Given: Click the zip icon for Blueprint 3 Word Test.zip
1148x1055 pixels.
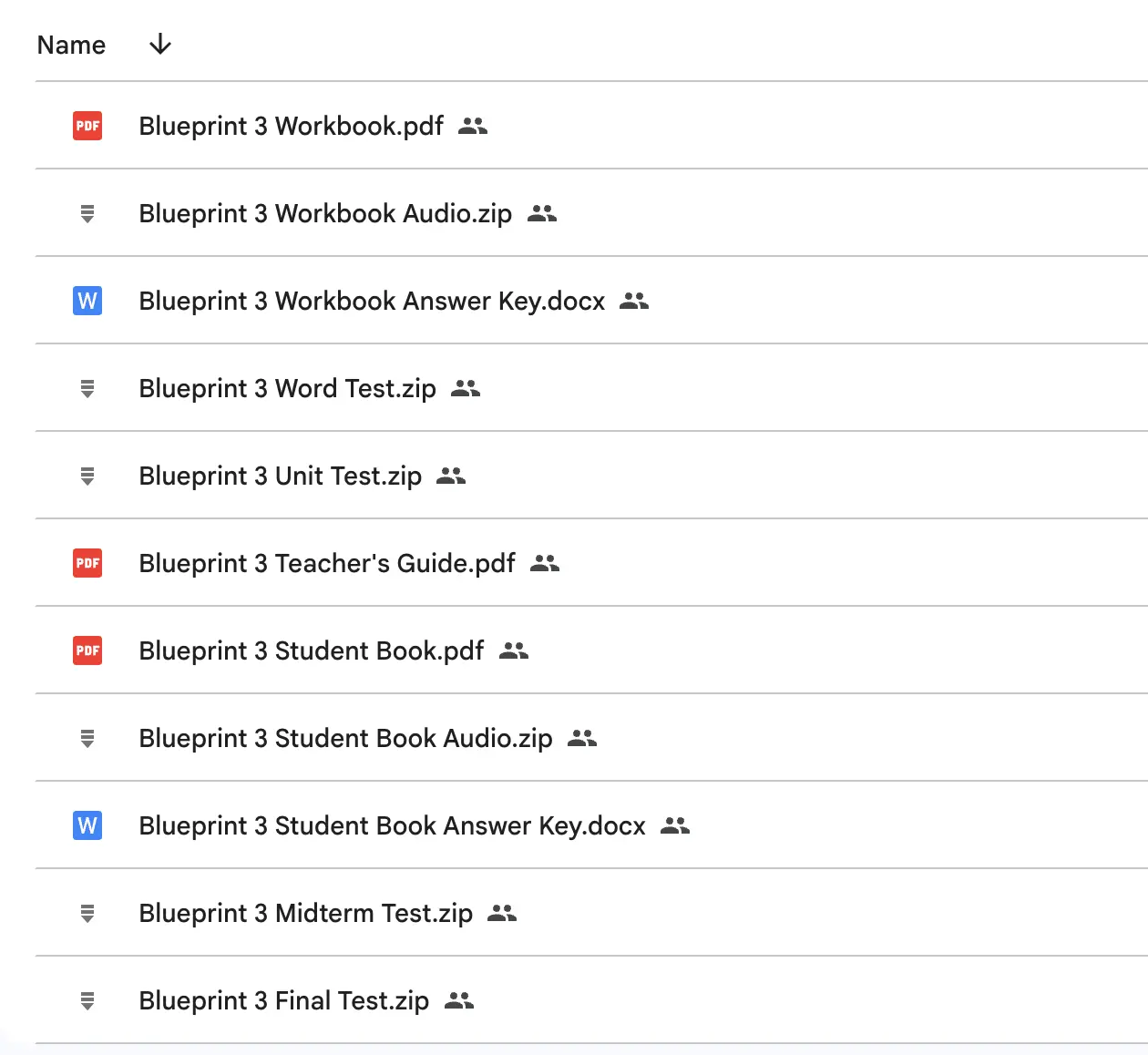Looking at the screenshot, I should [87, 389].
